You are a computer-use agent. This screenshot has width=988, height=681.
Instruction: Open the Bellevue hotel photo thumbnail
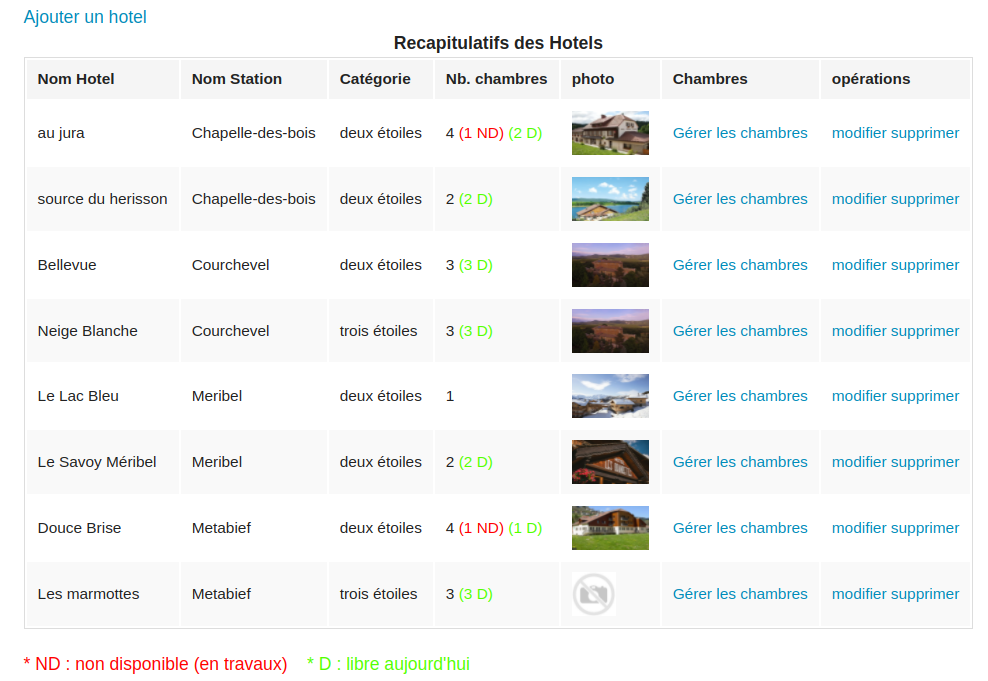tap(610, 265)
